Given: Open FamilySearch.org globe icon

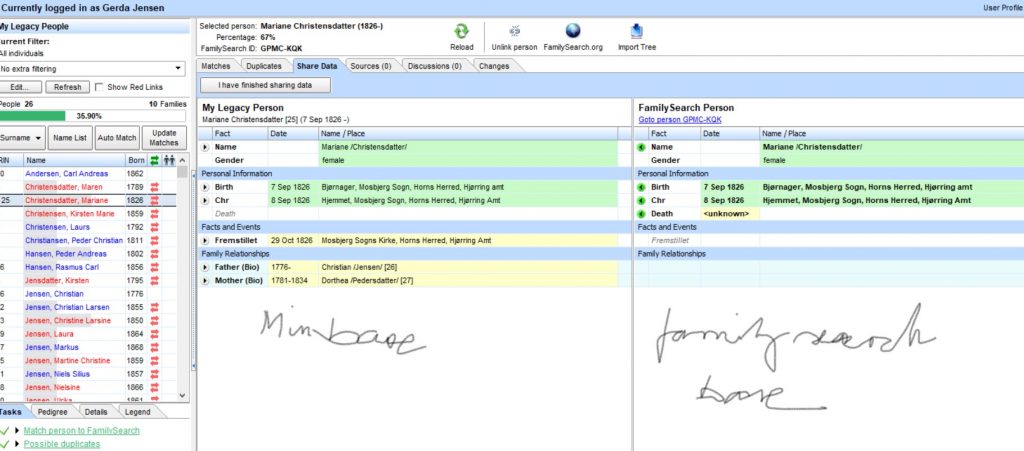Looking at the screenshot, I should [573, 31].
